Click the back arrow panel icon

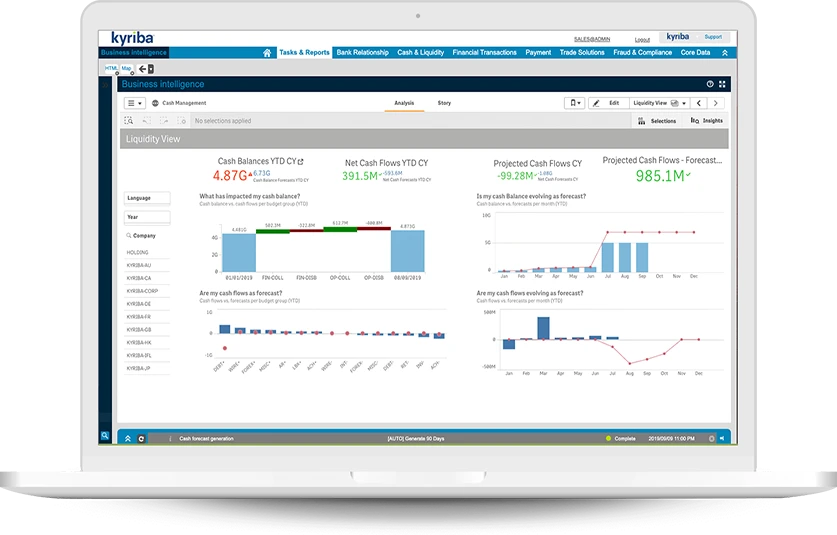[146, 69]
